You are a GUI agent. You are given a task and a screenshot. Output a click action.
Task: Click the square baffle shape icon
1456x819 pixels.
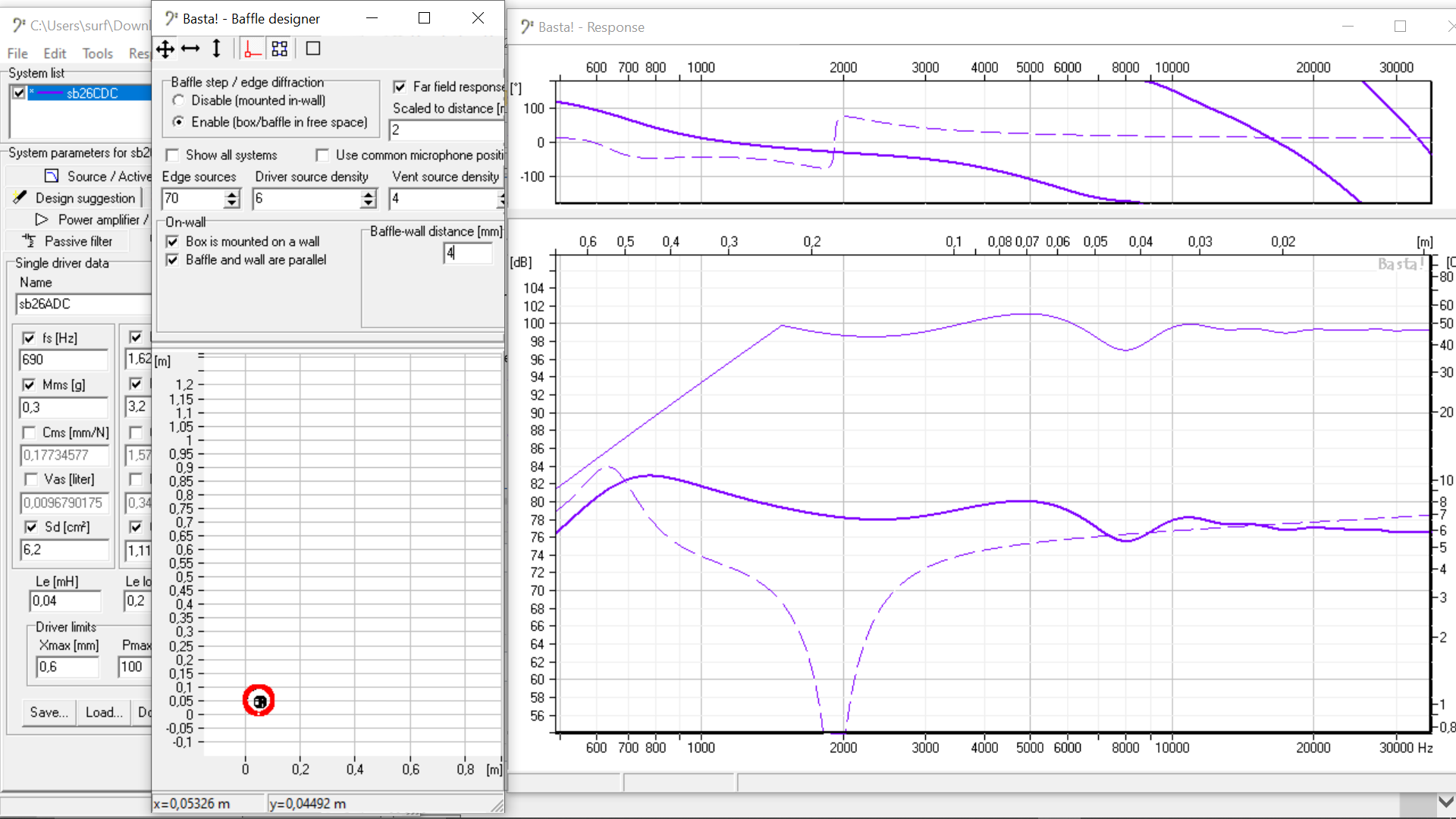pyautogui.click(x=313, y=49)
